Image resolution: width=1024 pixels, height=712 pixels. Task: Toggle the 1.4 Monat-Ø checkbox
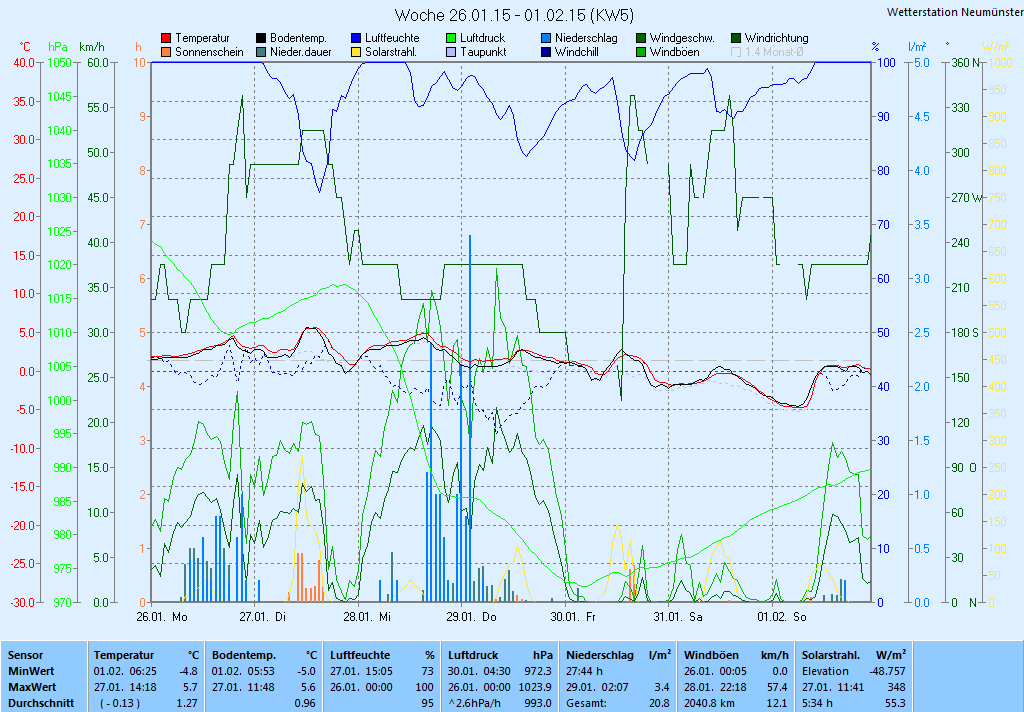coord(736,52)
